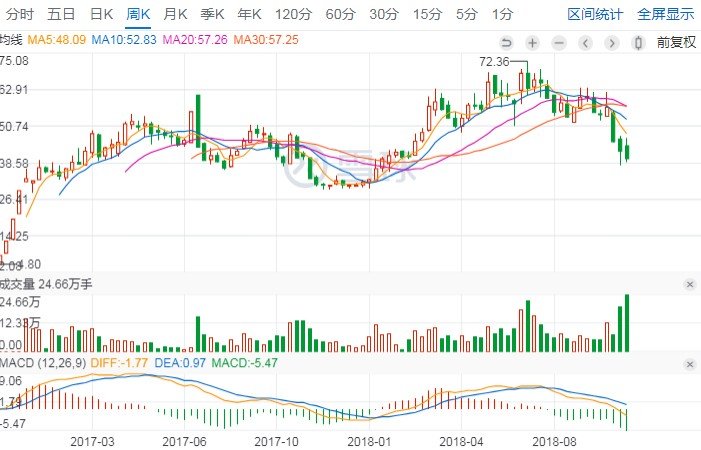Click the 成交量 24.66万手 label
701x450 pixels.
(46, 284)
